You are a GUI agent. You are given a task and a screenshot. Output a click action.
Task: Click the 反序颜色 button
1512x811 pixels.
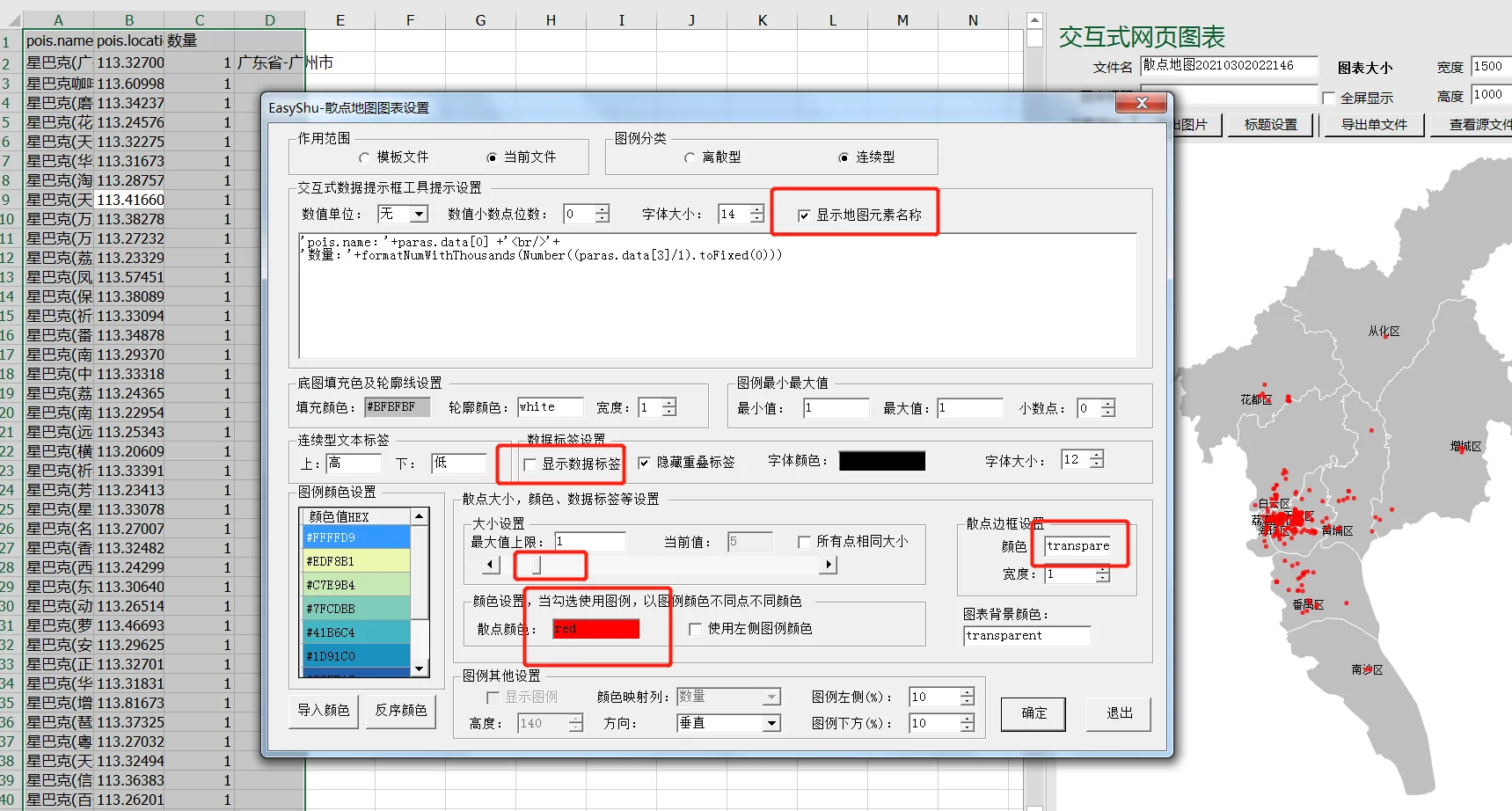click(x=401, y=711)
